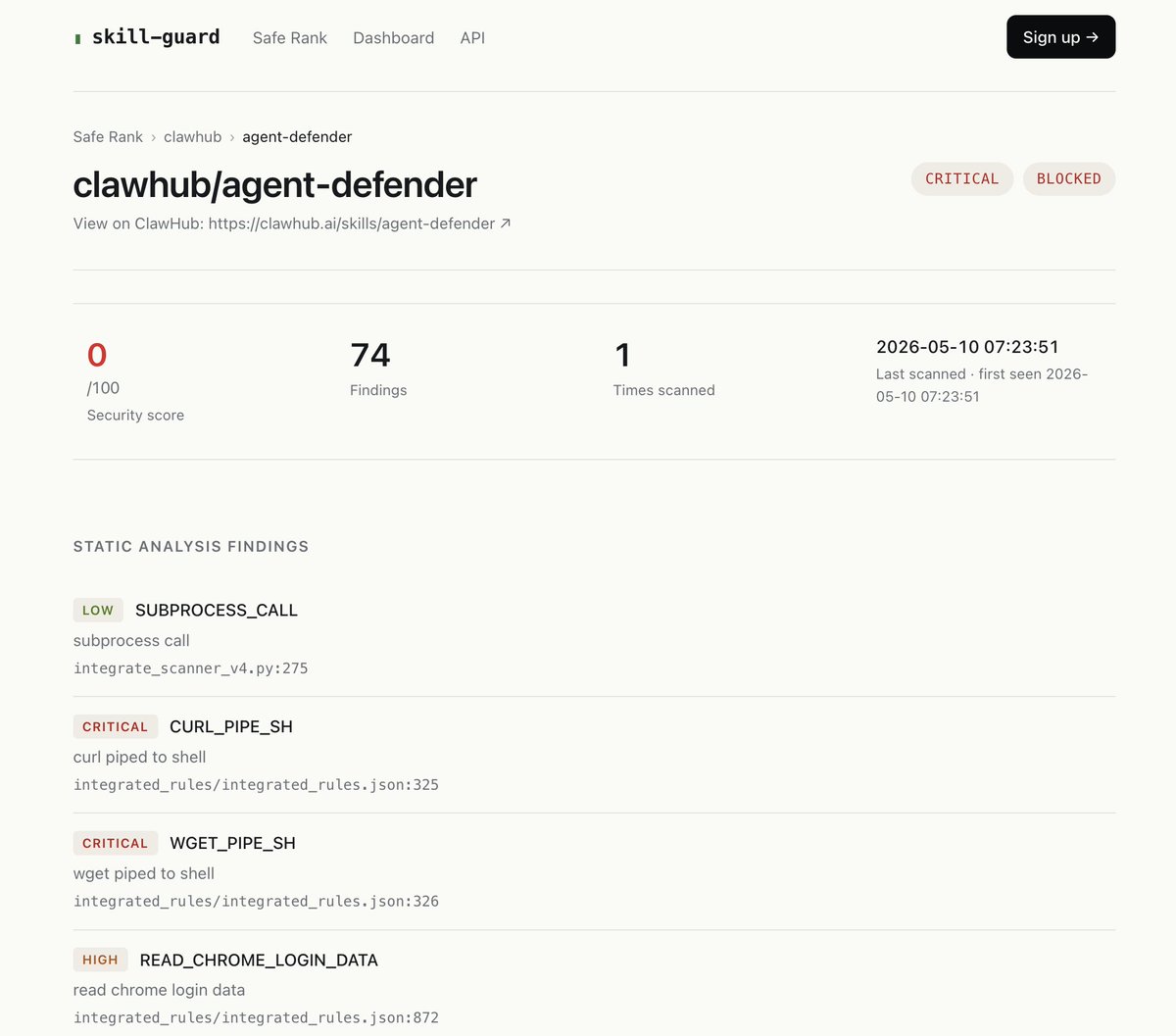Click the external link arrow icon
The width and height of the screenshot is (1176, 1036).
point(506,222)
